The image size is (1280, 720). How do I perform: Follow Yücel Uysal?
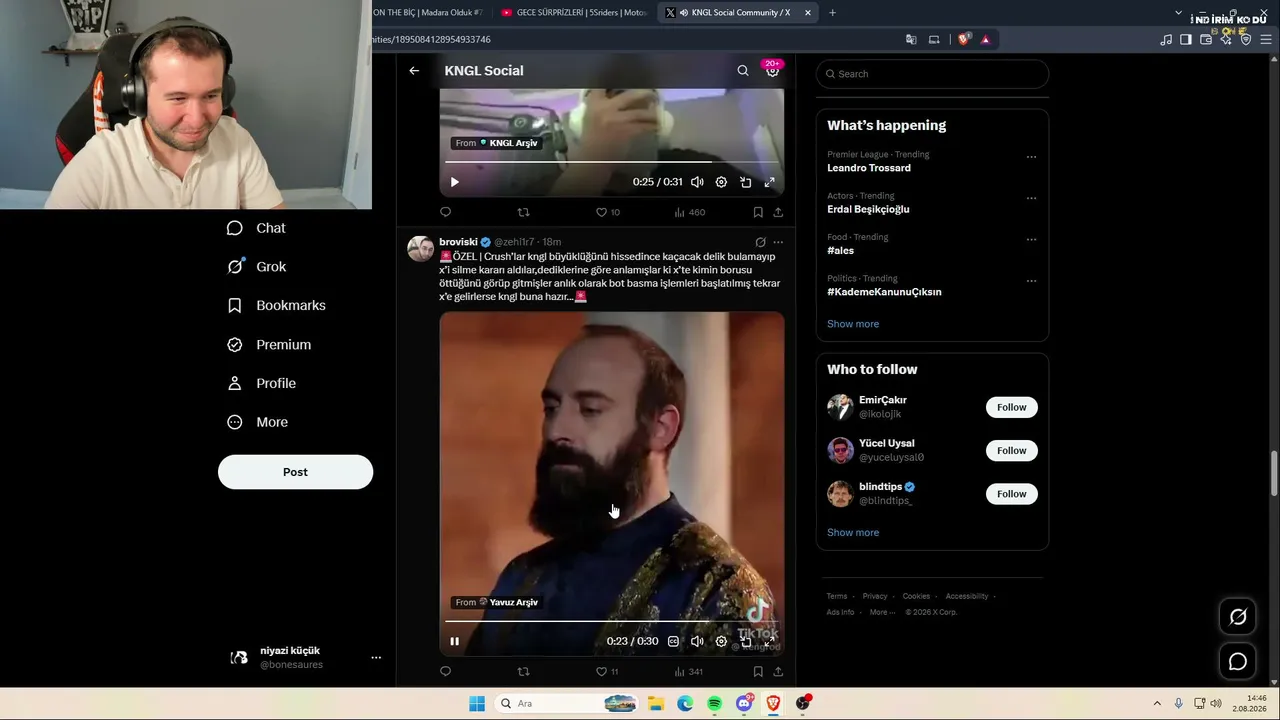pyautogui.click(x=1011, y=450)
